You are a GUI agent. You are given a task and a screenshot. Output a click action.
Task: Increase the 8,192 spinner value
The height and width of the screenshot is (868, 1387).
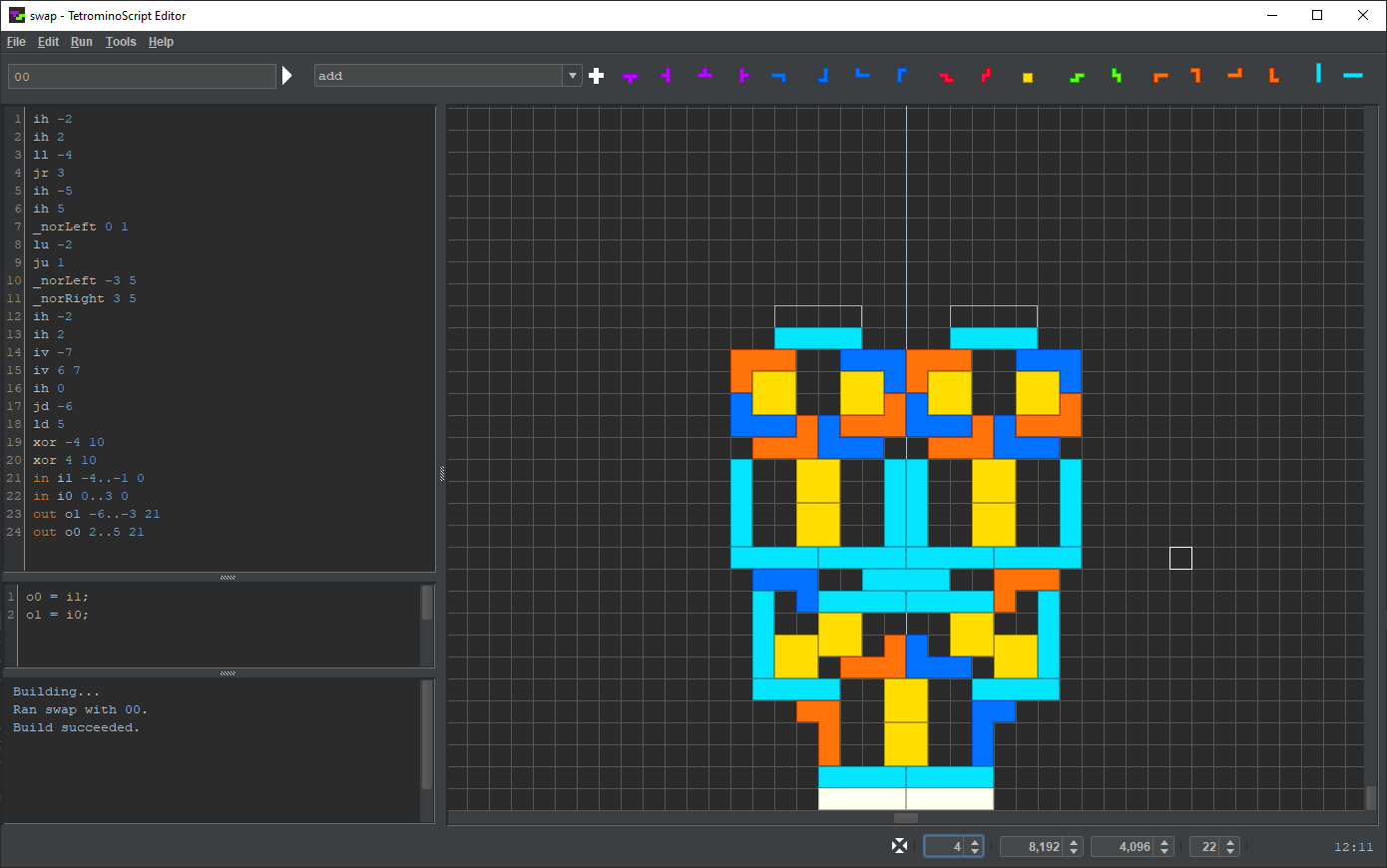coord(1074,842)
